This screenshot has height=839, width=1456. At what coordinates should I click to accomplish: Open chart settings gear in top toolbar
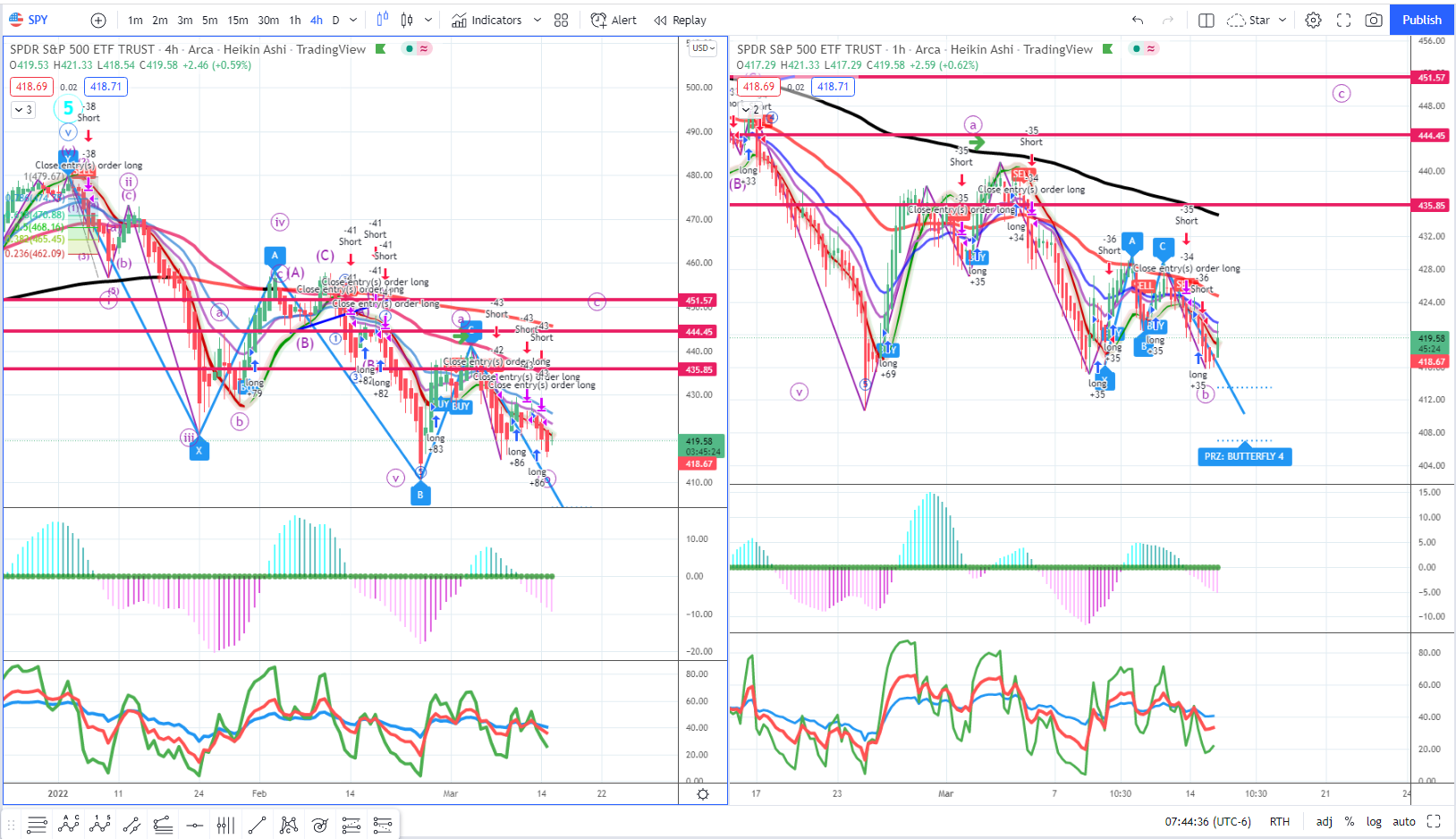click(x=1313, y=20)
